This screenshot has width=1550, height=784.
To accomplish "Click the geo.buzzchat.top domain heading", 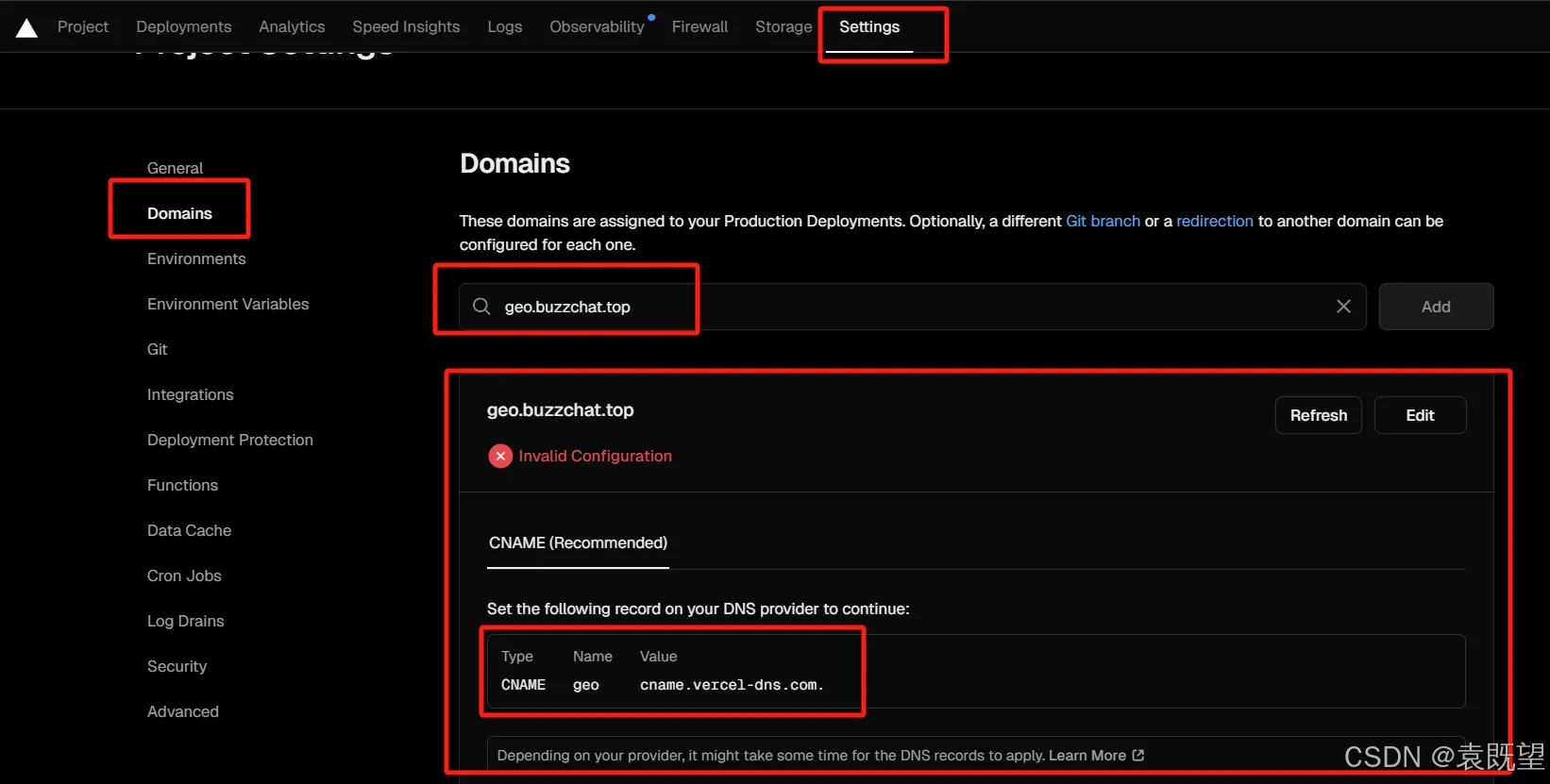I will point(561,410).
